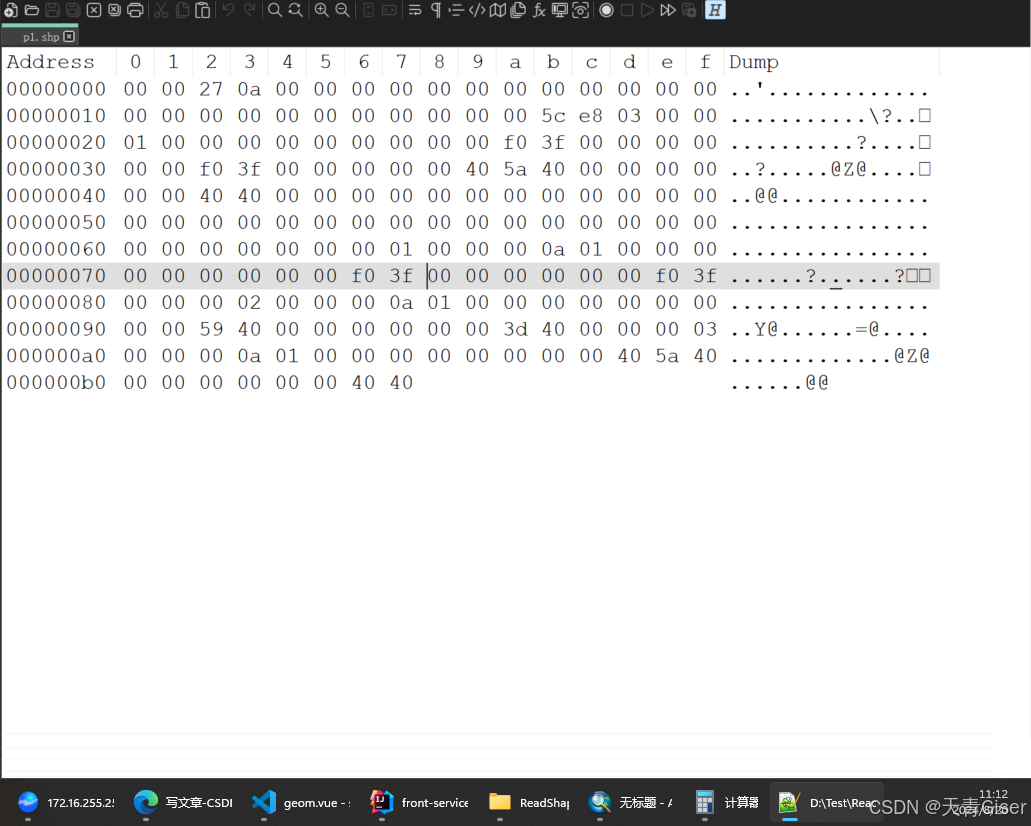
Task: Toggle the indent guide icon
Action: pos(456,10)
